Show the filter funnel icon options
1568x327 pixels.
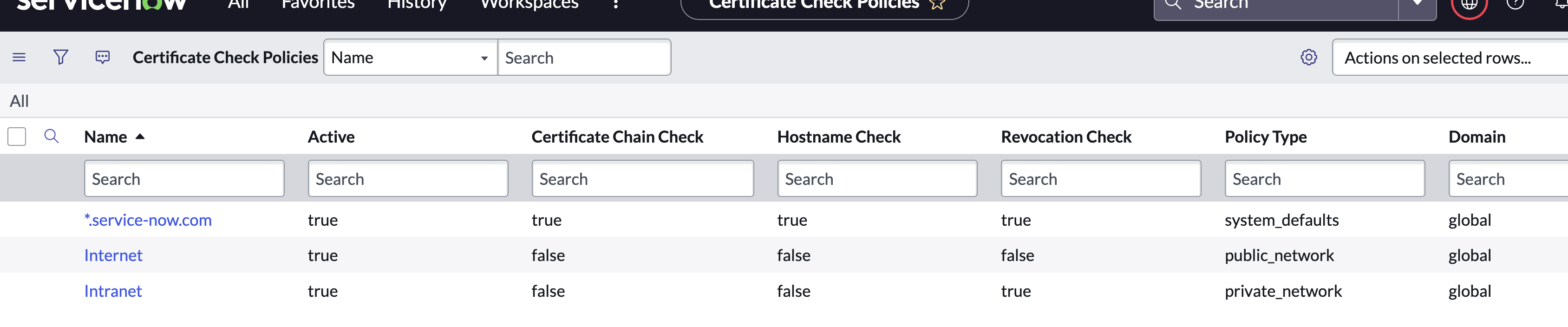tap(61, 58)
